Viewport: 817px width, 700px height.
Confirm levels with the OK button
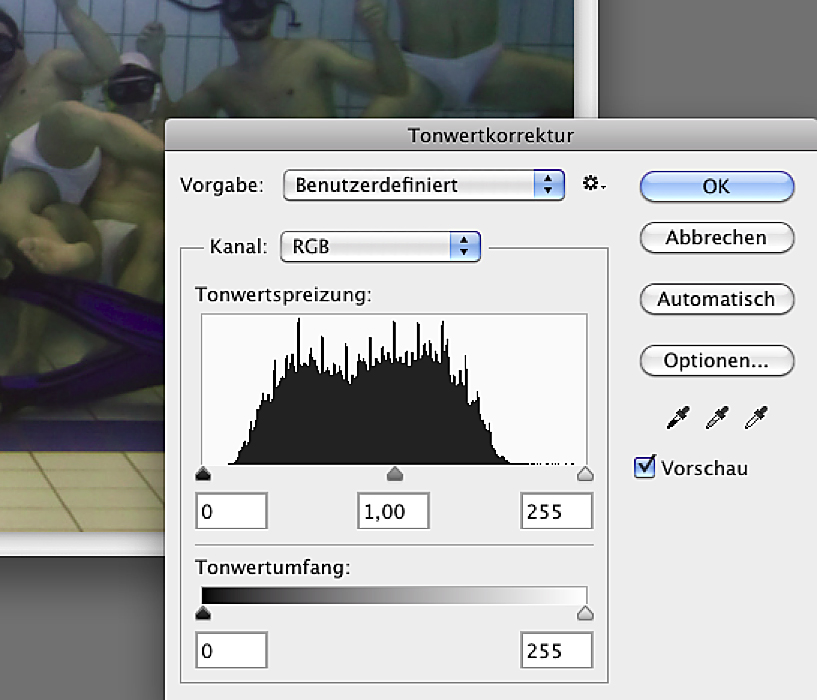pos(717,186)
